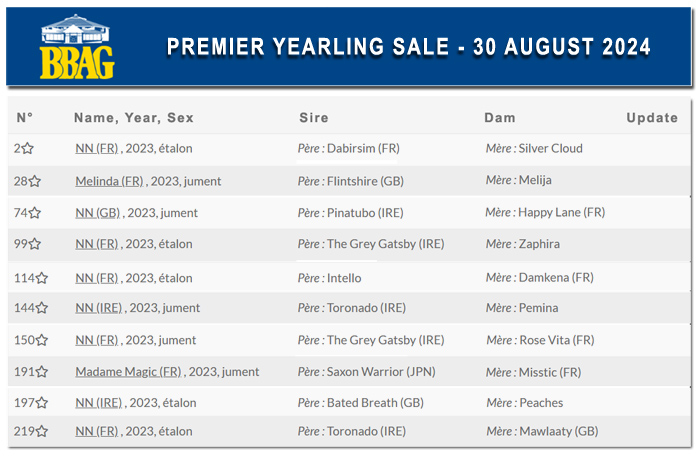The height and width of the screenshot is (457, 700).
Task: Open the Madame Magic (FR) link
Action: (128, 372)
